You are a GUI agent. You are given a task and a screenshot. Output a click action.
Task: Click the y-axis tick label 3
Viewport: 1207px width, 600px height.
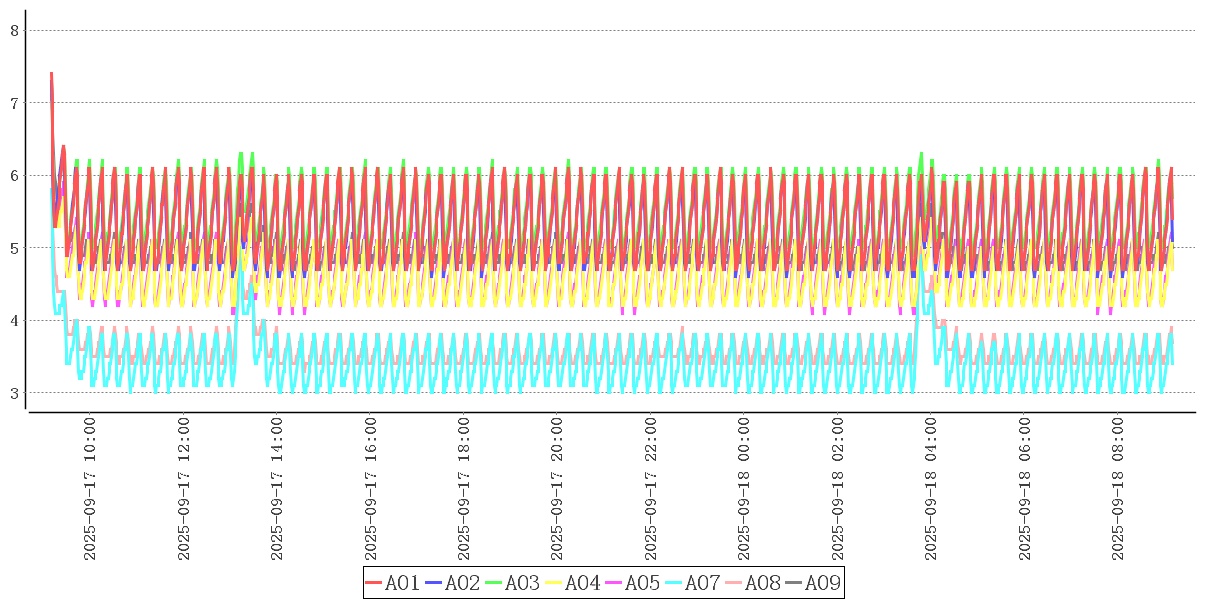[x=15, y=393]
